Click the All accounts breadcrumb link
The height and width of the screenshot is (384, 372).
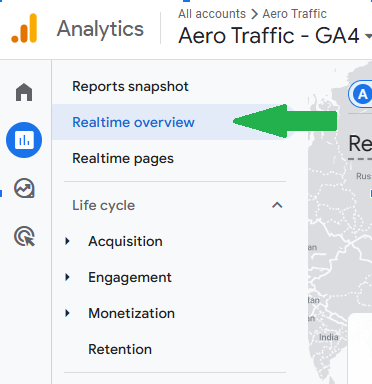(x=212, y=14)
